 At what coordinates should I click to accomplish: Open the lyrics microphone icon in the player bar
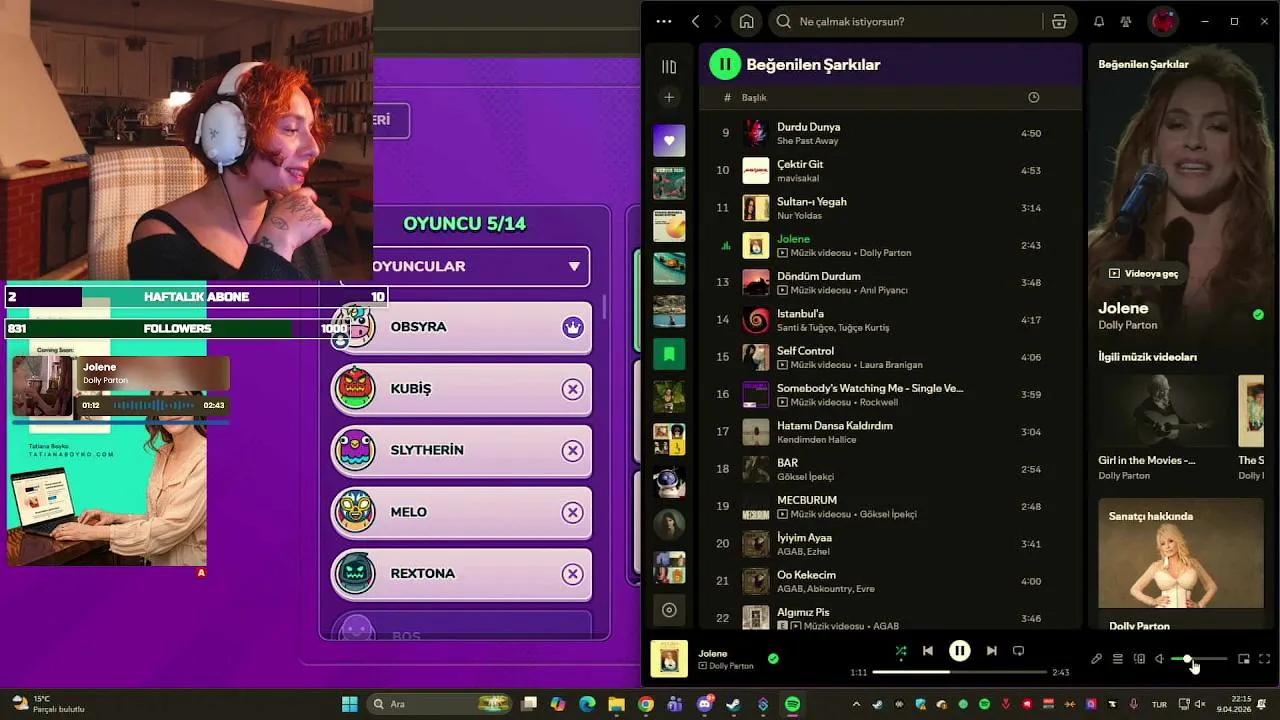tap(1096, 659)
